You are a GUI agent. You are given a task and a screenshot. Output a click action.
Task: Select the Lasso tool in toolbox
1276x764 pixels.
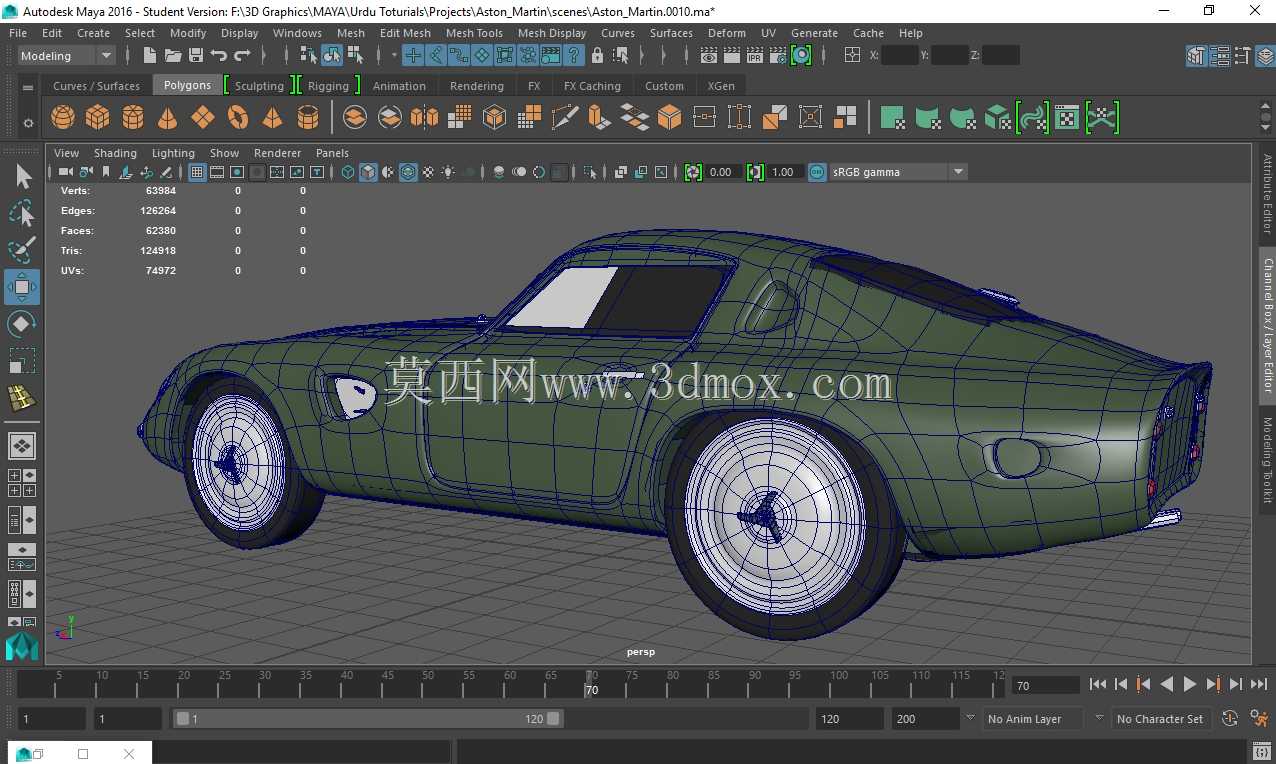[x=22, y=213]
